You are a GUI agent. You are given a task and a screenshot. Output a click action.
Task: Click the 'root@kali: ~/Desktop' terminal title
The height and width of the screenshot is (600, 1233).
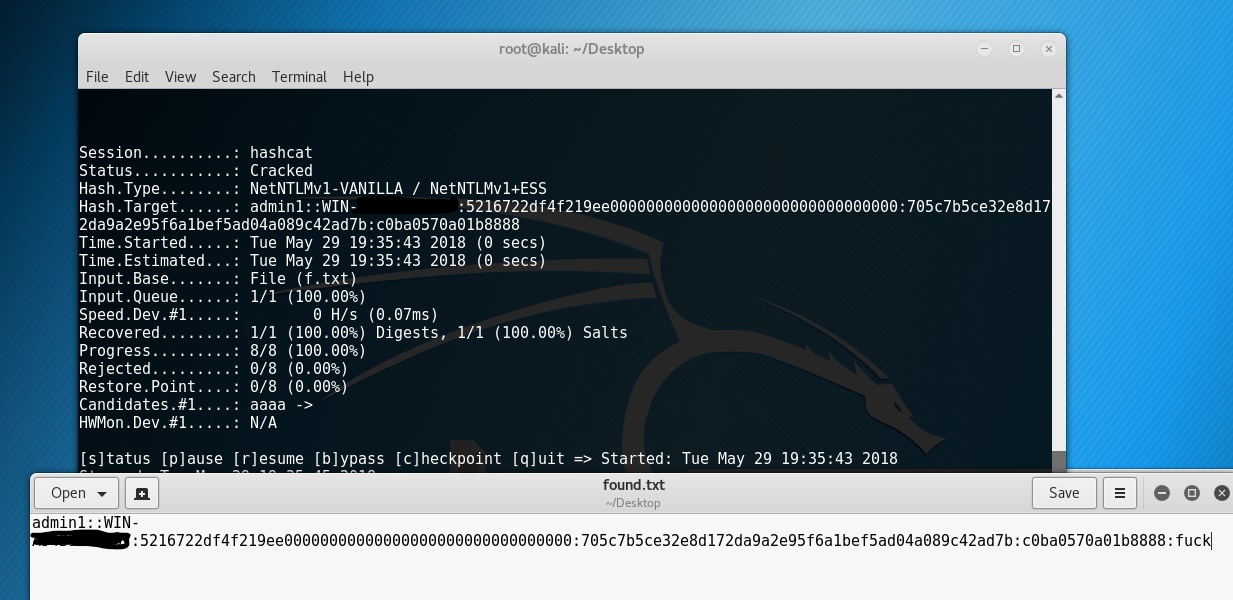pyautogui.click(x=571, y=49)
